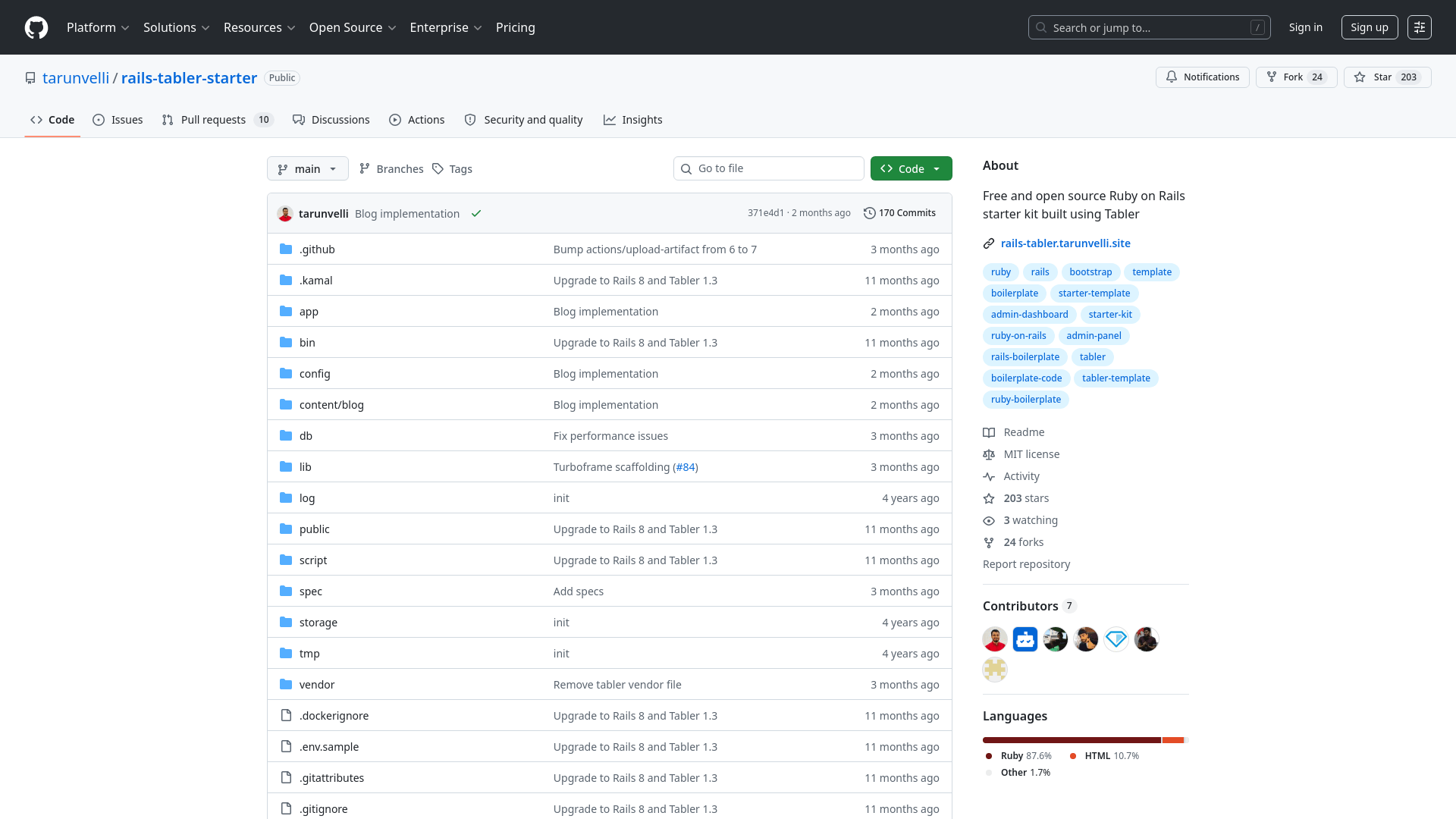Click the eye icon next to 3 watching
Screen dimensions: 1456x819
[989, 520]
